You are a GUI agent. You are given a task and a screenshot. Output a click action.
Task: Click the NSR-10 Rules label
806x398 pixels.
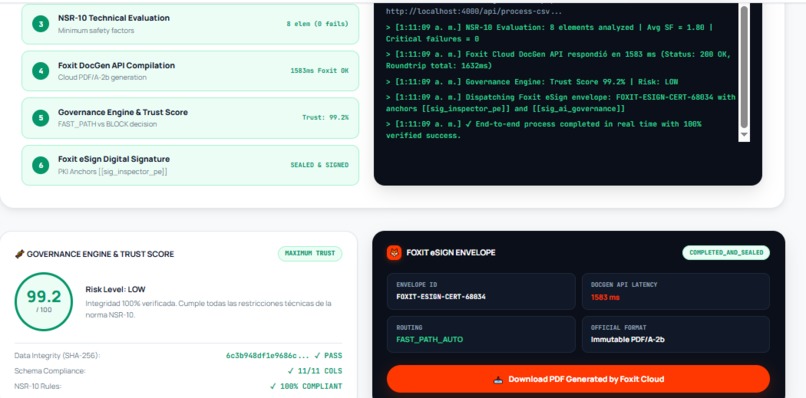[x=38, y=386]
